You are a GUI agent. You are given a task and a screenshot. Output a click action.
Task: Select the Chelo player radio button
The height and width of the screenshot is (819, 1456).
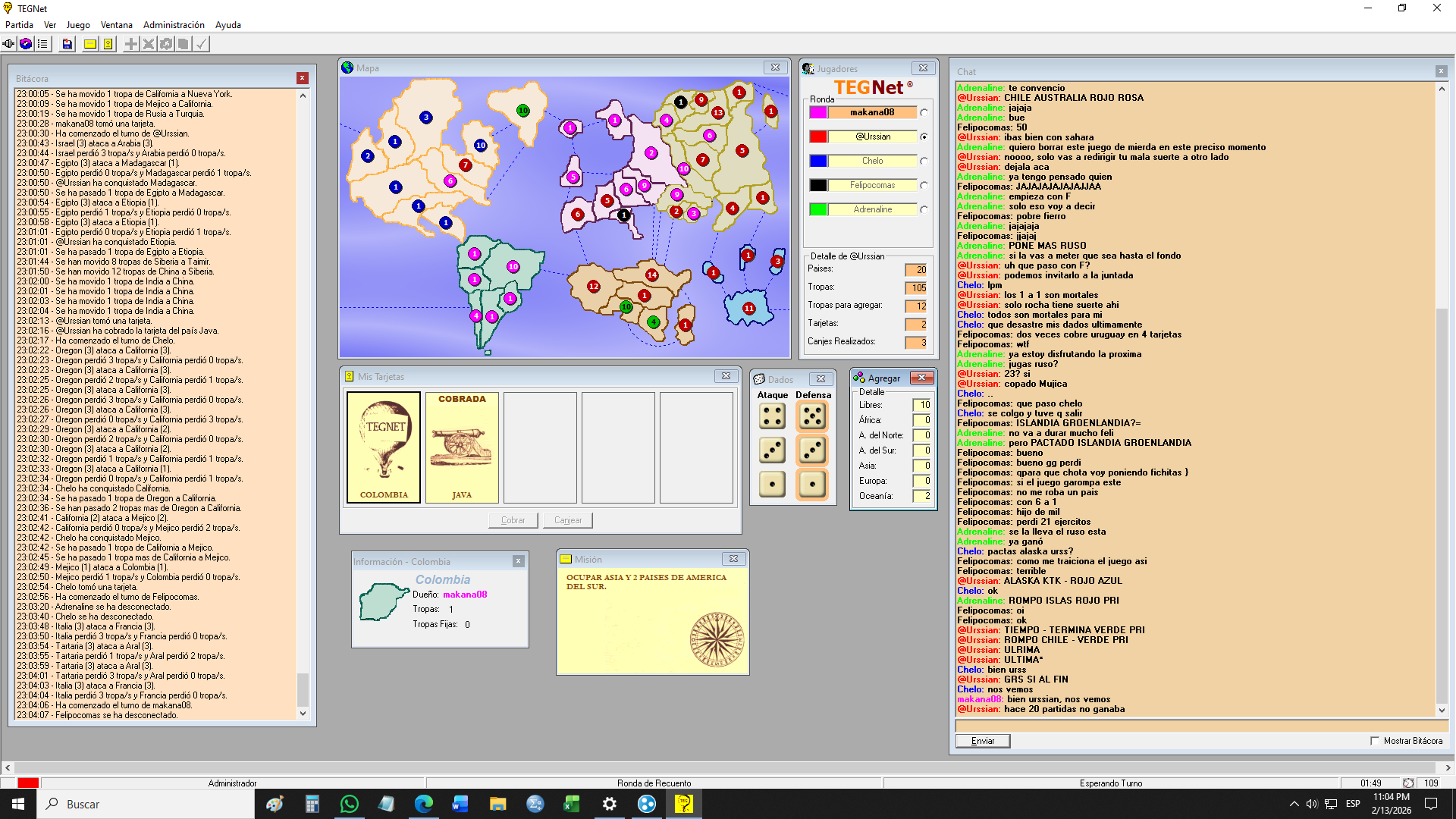[x=924, y=162]
